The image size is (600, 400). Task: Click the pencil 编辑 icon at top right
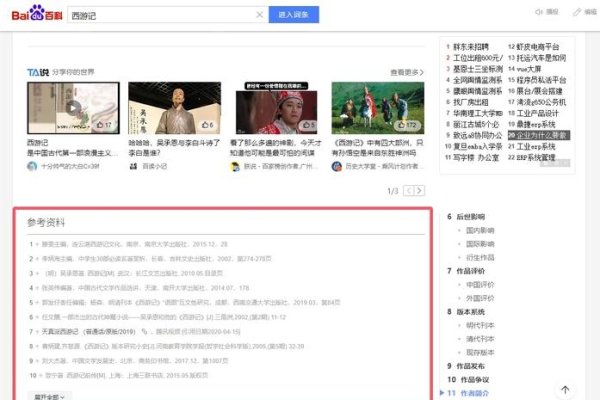(585, 12)
